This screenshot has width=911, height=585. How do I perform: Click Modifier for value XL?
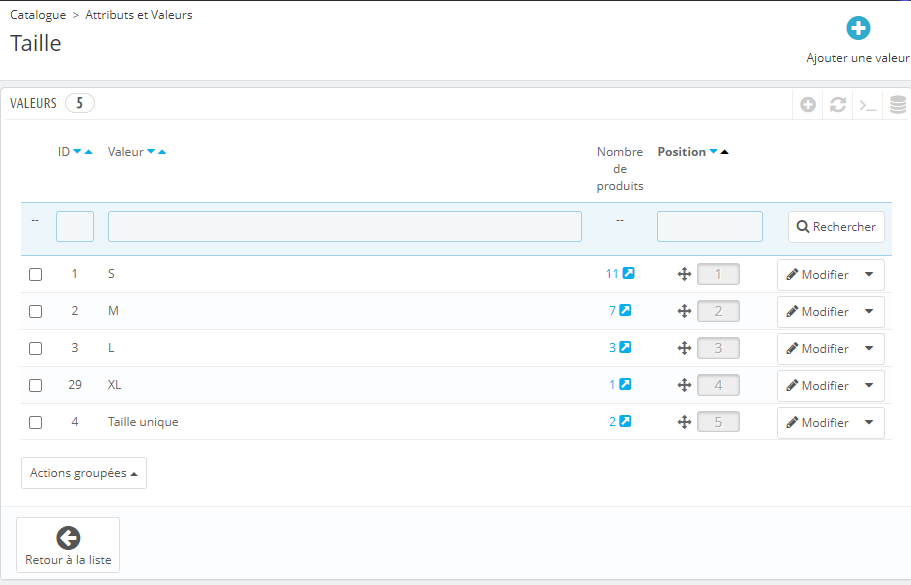coord(817,386)
